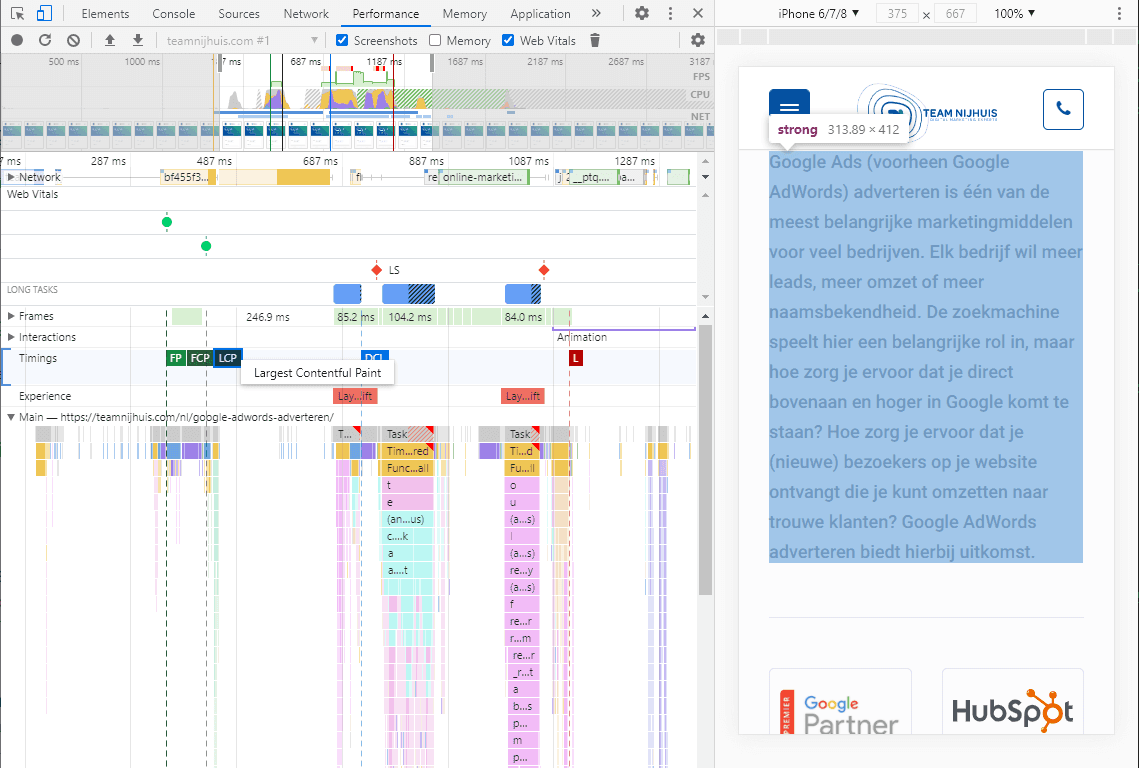This screenshot has width=1139, height=768.
Task: Select the FCP timing marker
Action: tap(200, 357)
